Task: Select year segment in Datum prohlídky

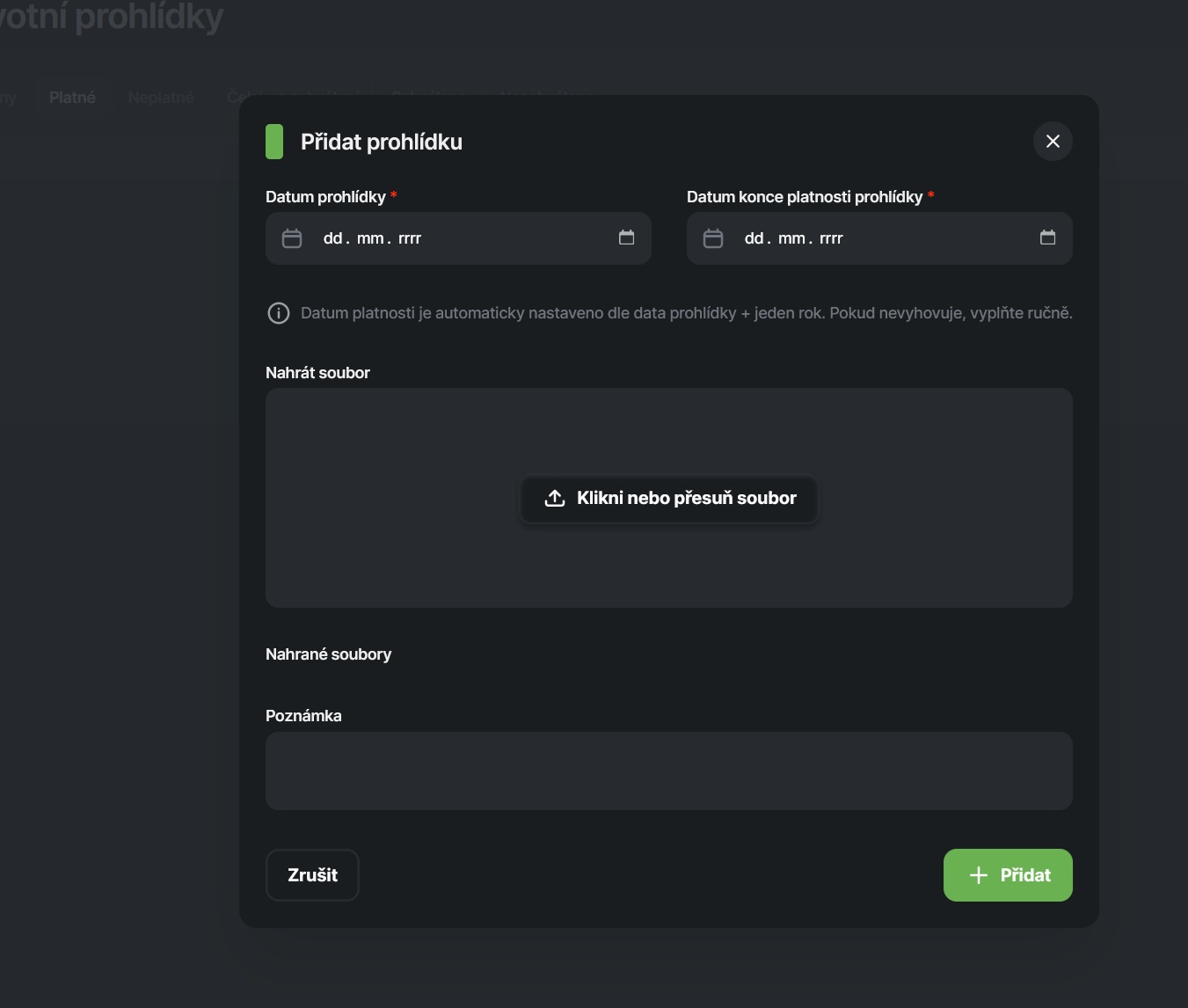Action: click(x=410, y=238)
